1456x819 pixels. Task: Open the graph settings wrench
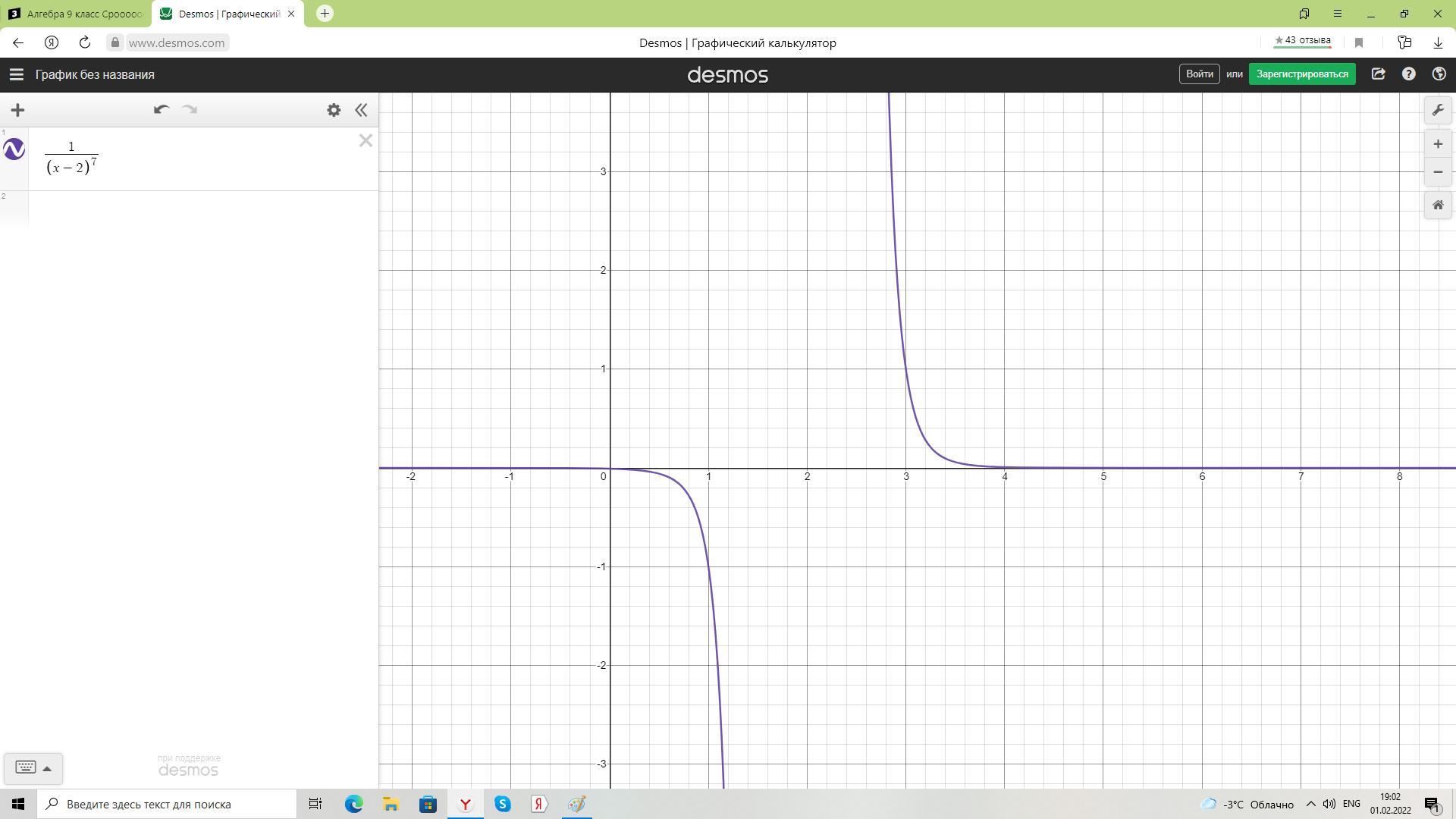tap(1438, 110)
